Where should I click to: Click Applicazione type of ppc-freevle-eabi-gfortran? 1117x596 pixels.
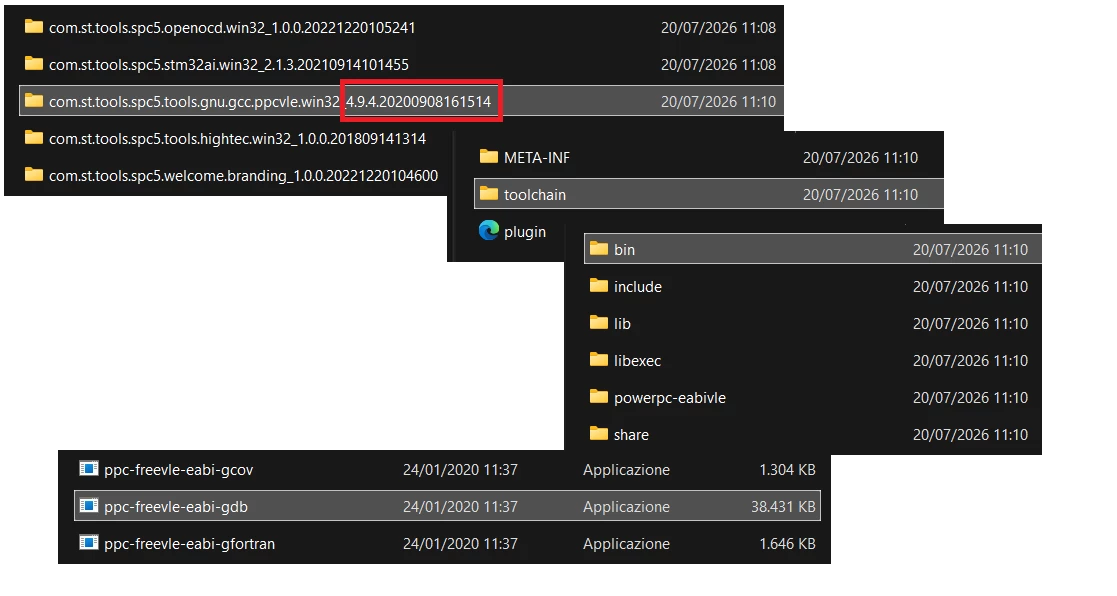pos(626,544)
